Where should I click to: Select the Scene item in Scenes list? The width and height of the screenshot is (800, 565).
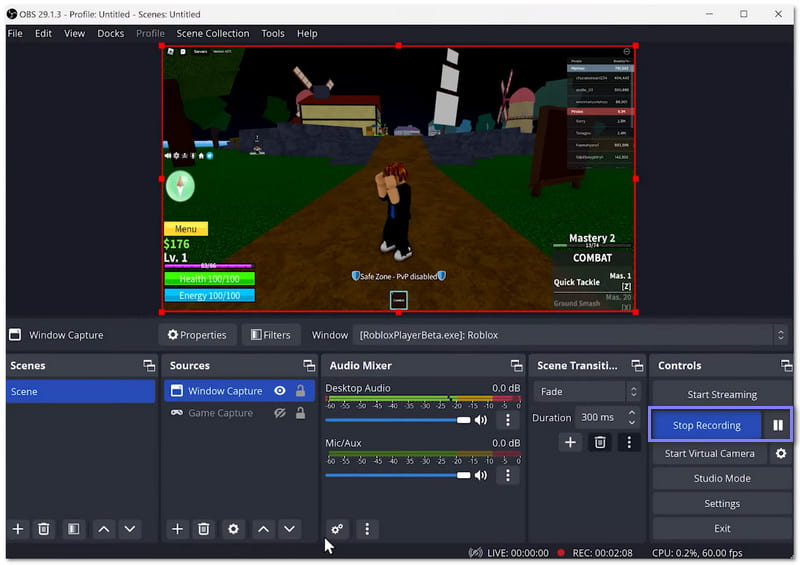(81, 391)
